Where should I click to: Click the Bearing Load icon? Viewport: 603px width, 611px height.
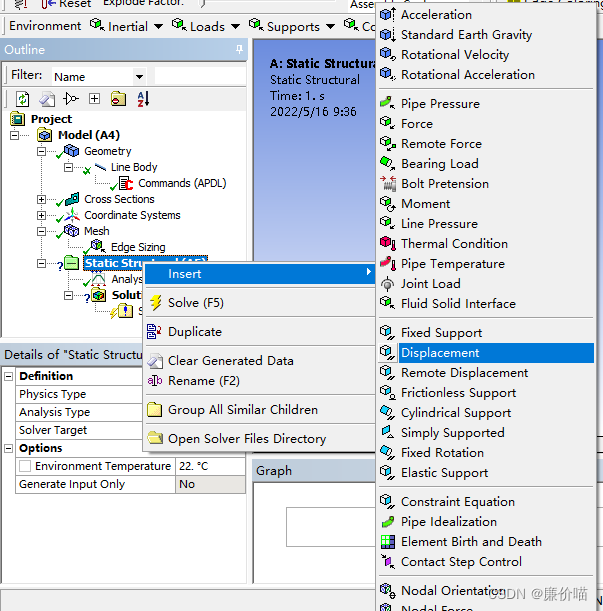[x=387, y=163]
